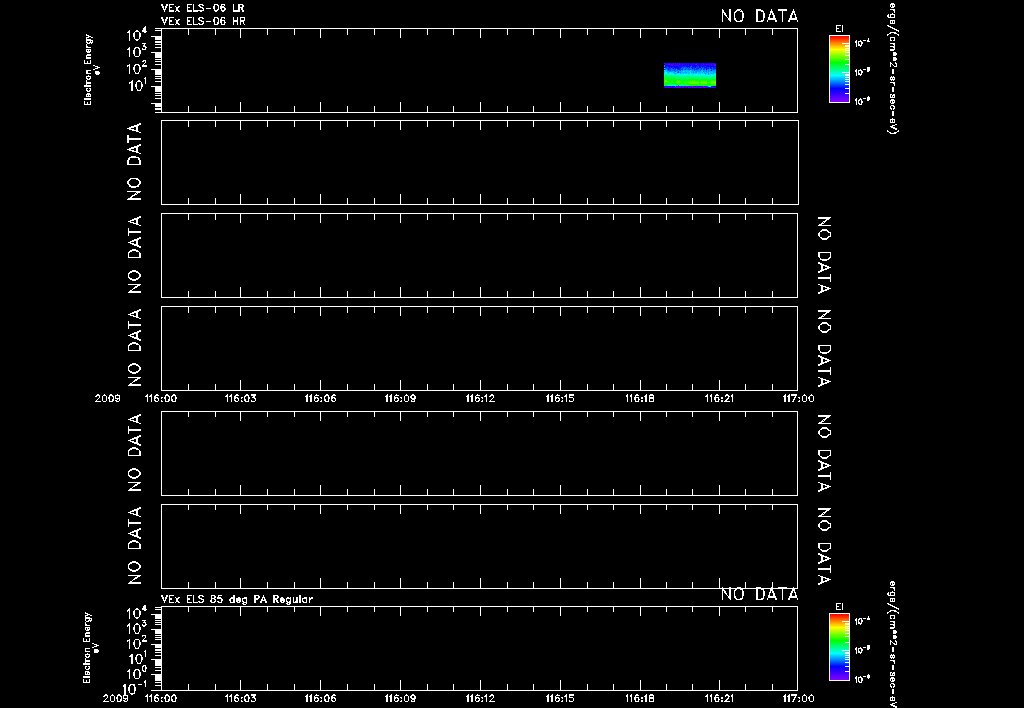Click the bottom color bar's ergs units label
This screenshot has height=708, width=1024.
click(893, 644)
